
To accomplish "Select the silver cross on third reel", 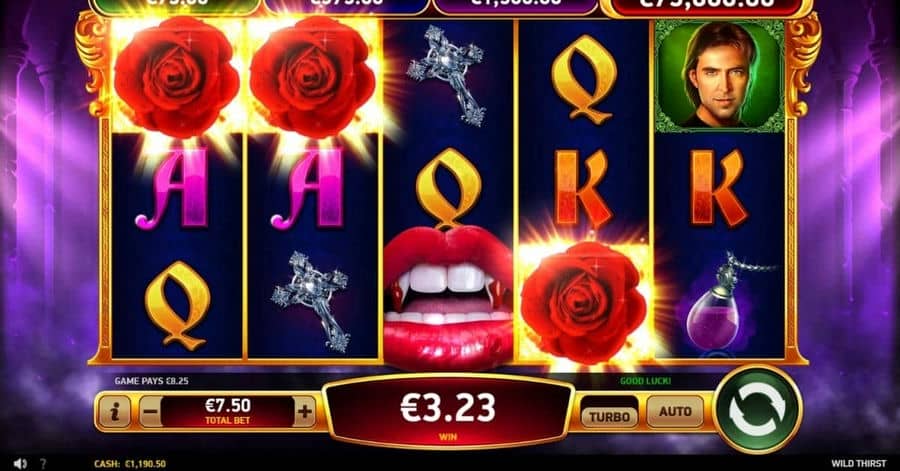I will pyautogui.click(x=448, y=76).
